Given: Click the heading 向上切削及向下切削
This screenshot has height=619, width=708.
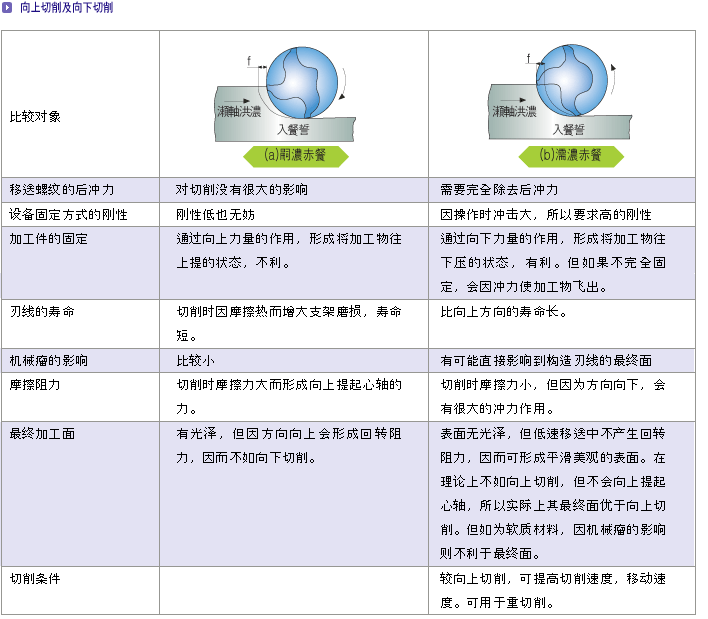Looking at the screenshot, I should 67,8.
